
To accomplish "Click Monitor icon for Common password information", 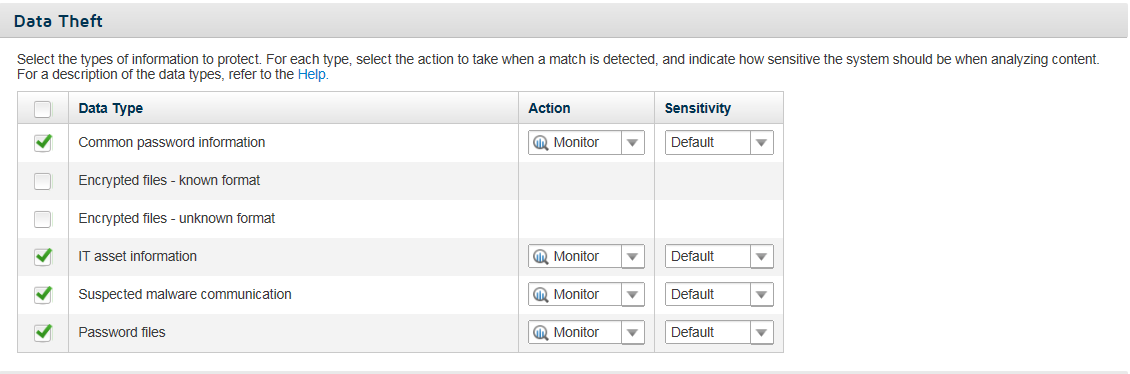I will point(540,143).
